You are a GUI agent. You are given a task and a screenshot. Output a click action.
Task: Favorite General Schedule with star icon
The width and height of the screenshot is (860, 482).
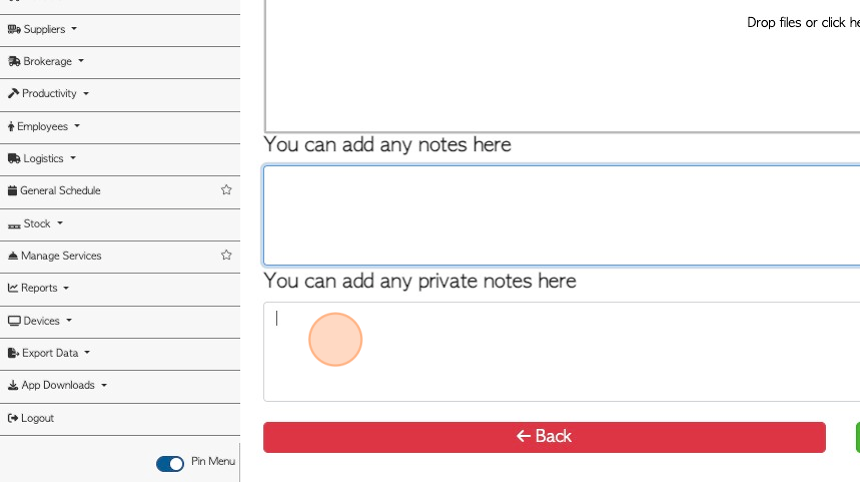point(226,190)
